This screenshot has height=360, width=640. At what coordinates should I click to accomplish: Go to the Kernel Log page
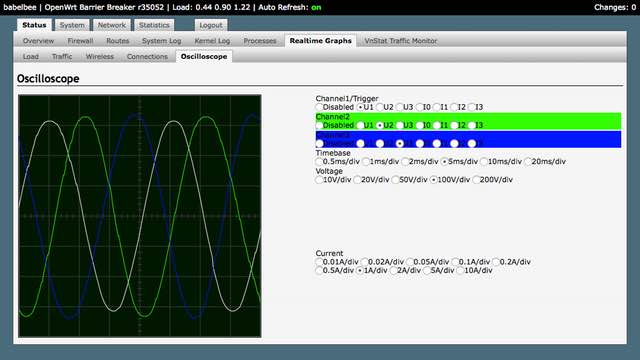(212, 41)
